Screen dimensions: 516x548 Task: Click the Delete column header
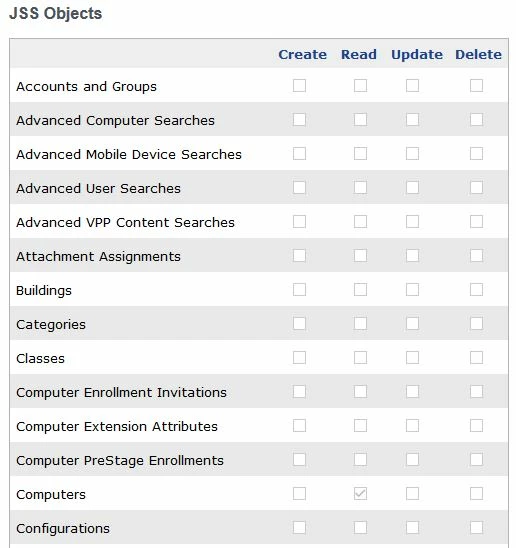[478, 55]
